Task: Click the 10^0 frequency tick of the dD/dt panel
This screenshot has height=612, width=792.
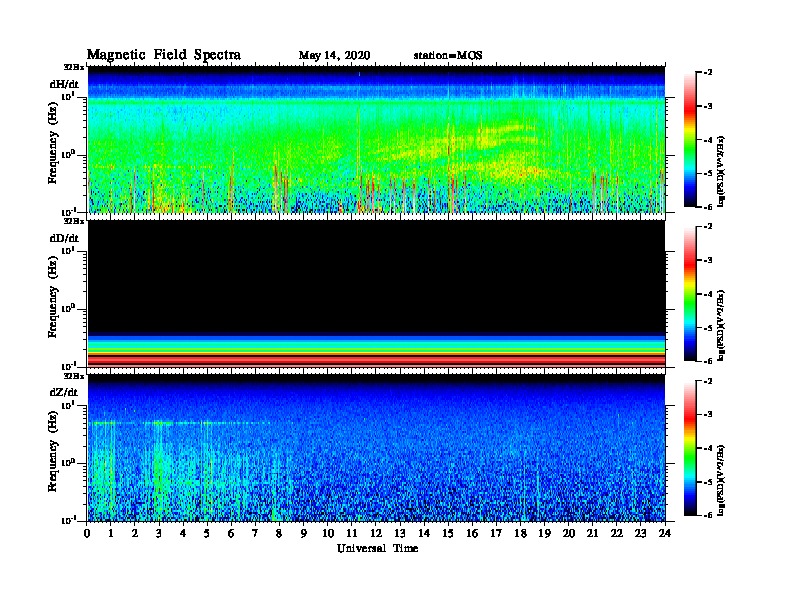Action: 68,308
